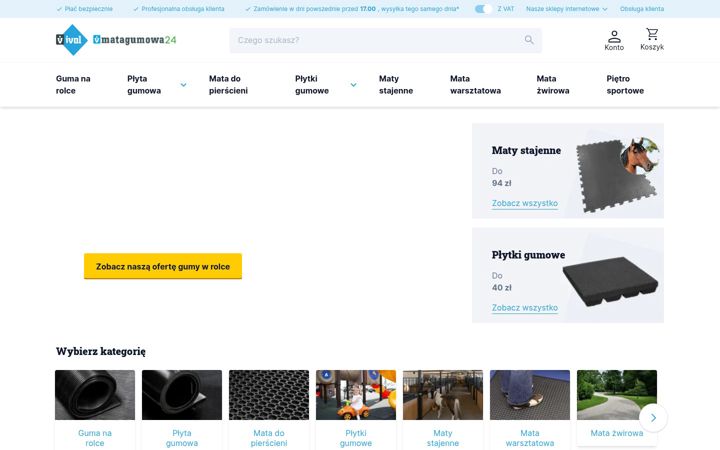
Task: Click the Maty stajenne banner heading
Action: pos(526,150)
